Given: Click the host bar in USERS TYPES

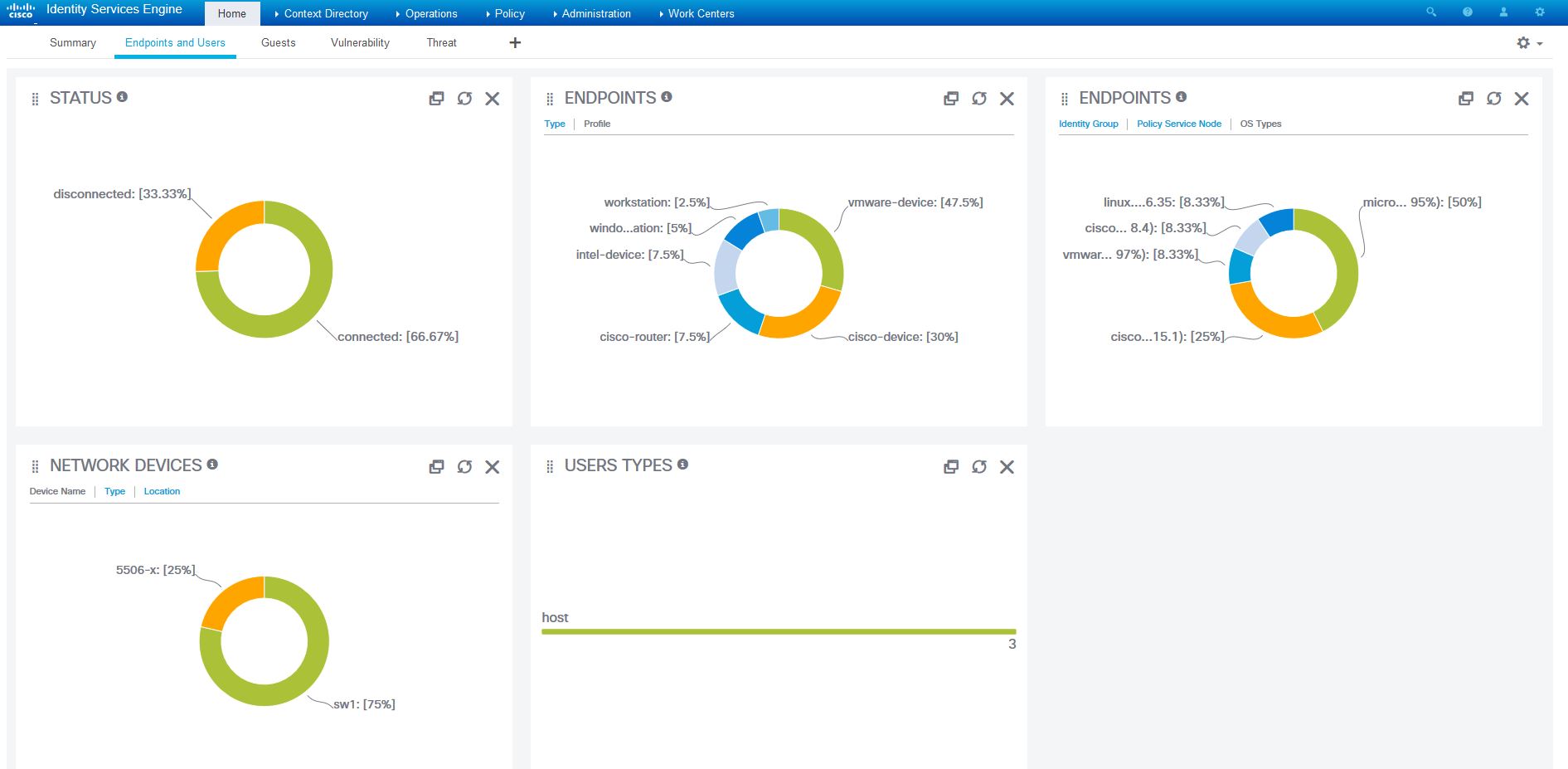Looking at the screenshot, I should pos(779,632).
